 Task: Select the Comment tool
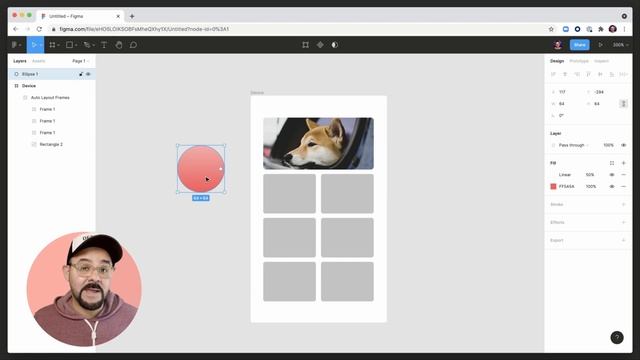click(x=133, y=45)
